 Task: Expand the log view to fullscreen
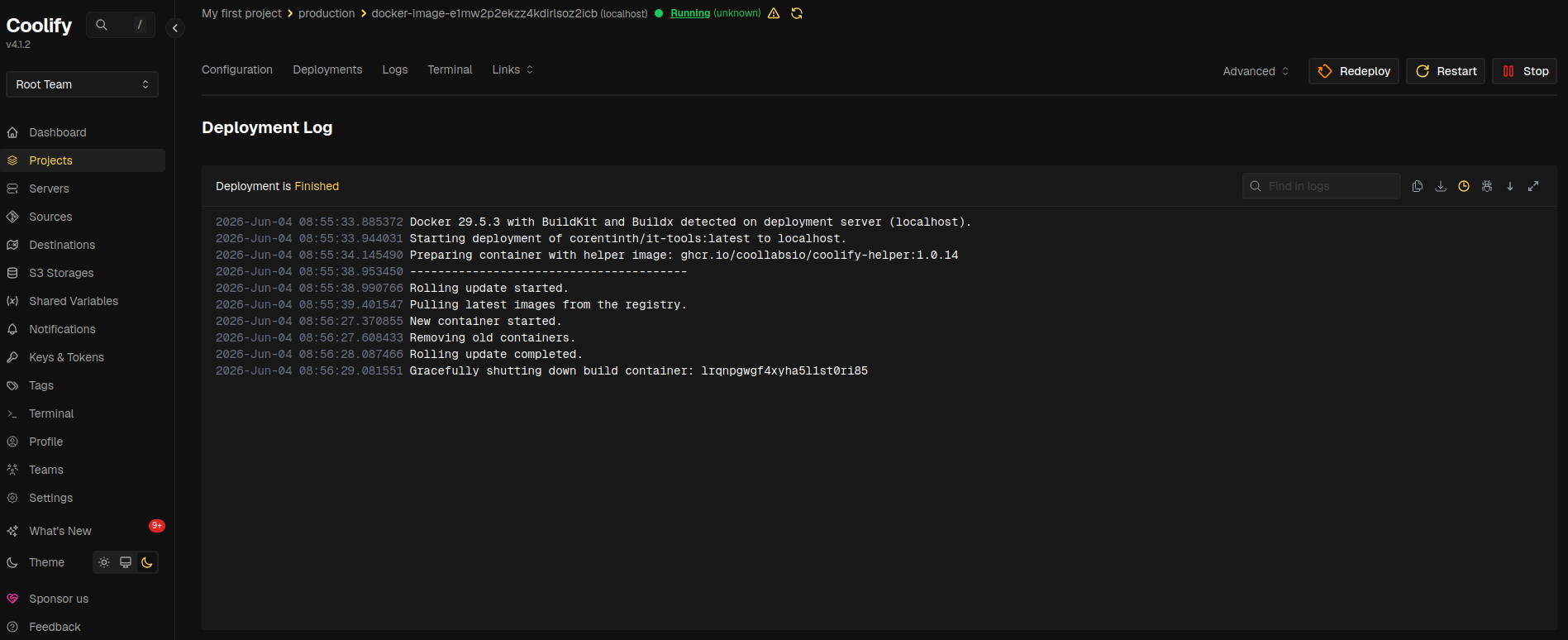tap(1533, 186)
